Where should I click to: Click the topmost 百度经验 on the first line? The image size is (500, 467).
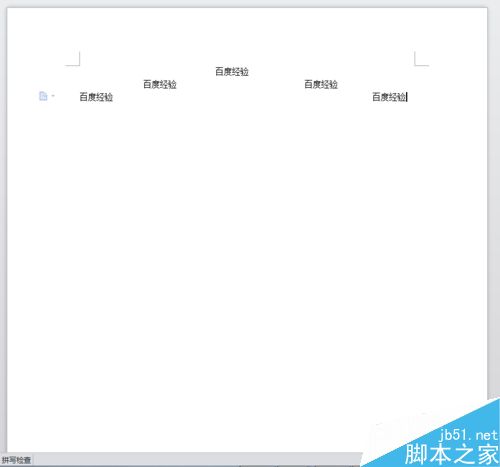[x=232, y=72]
